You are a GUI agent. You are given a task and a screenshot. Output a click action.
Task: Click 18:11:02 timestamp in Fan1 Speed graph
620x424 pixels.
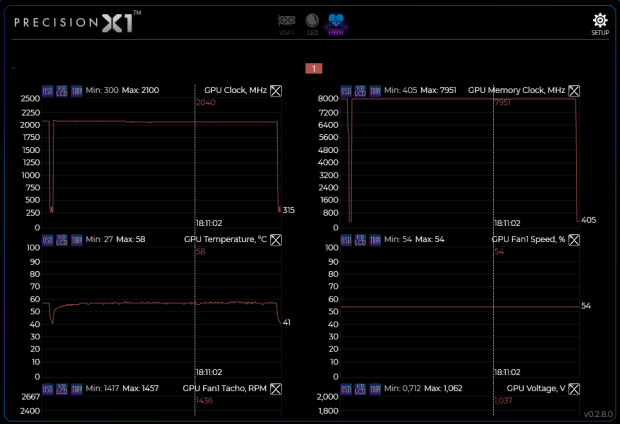(x=507, y=373)
